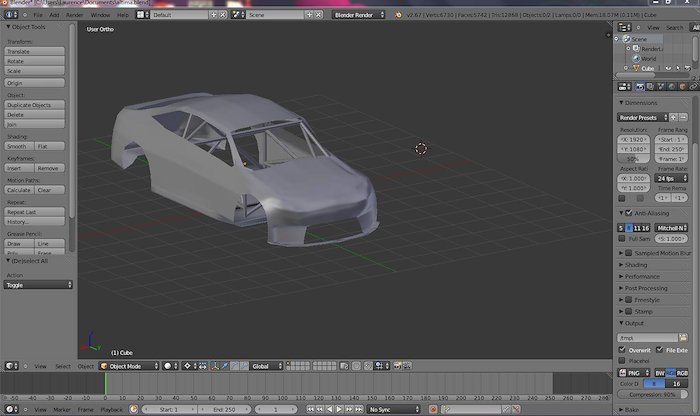The image size is (700, 416).
Task: Open the Render Presets dropdown
Action: pos(642,117)
